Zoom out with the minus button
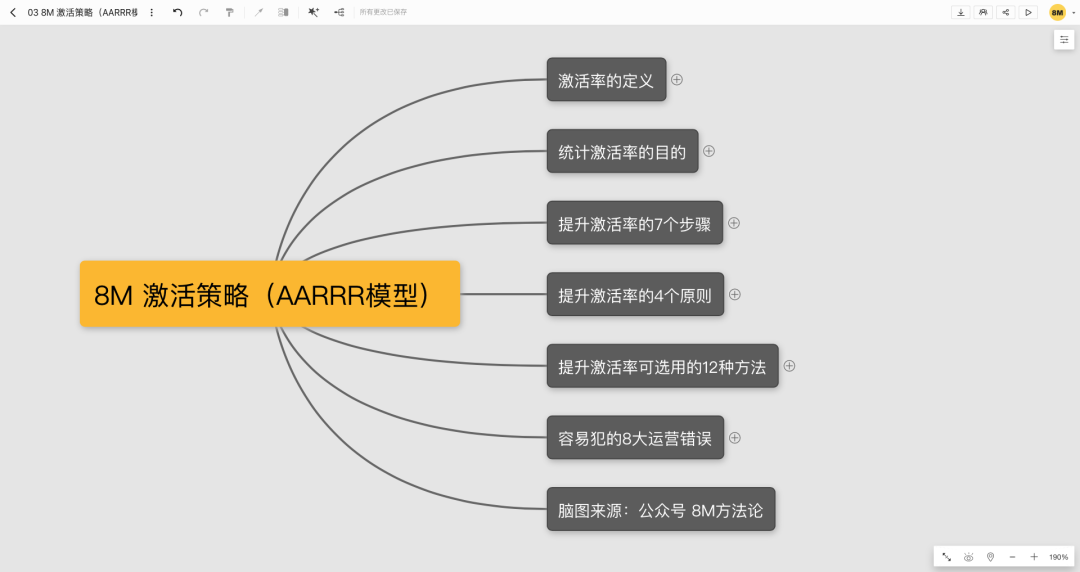 1012,557
